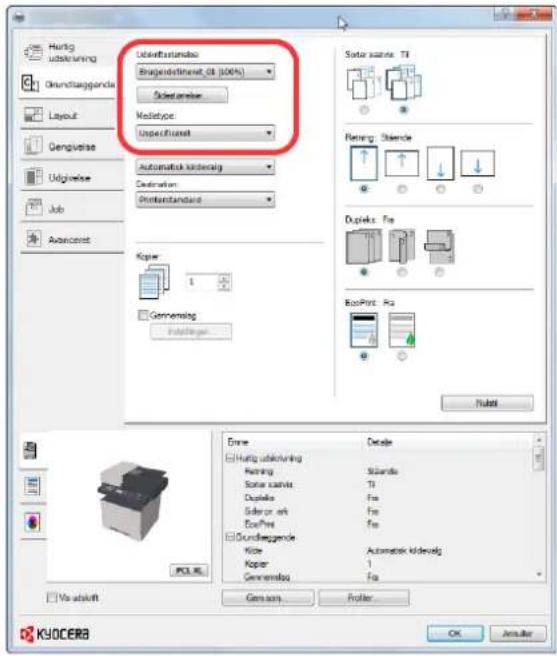Collapse the Grundlæggende tree node in details list
557x656 pixels.
pos(230,537)
